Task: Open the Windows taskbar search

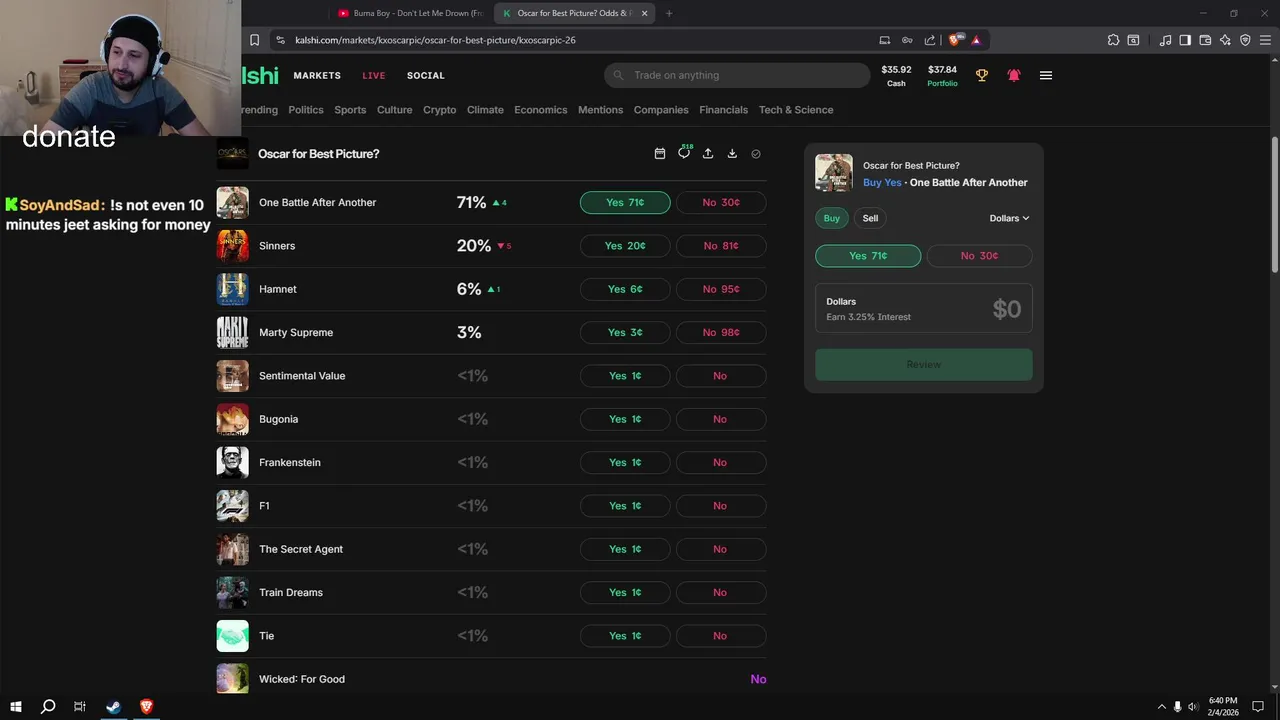Action: click(47, 707)
